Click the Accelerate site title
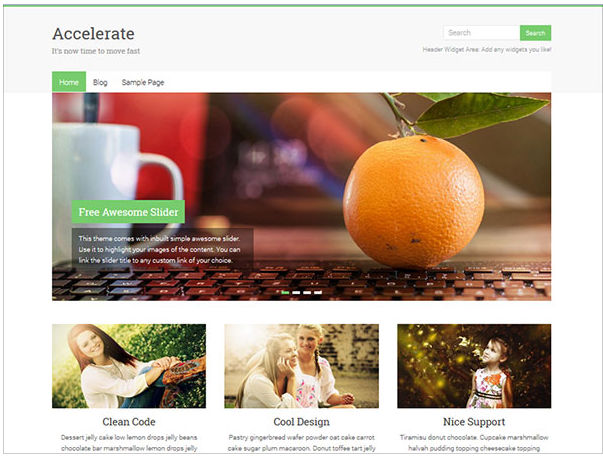Screen dimensions: 603x459 click(93, 34)
